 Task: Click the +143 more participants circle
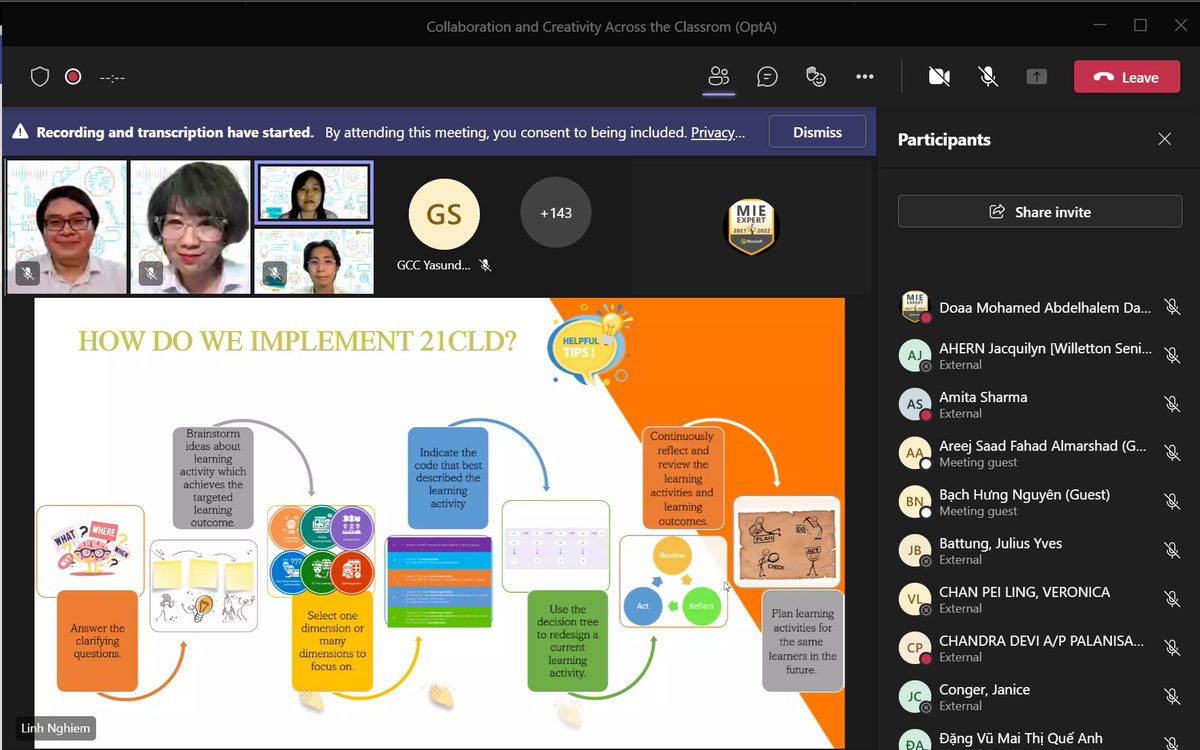[556, 212]
